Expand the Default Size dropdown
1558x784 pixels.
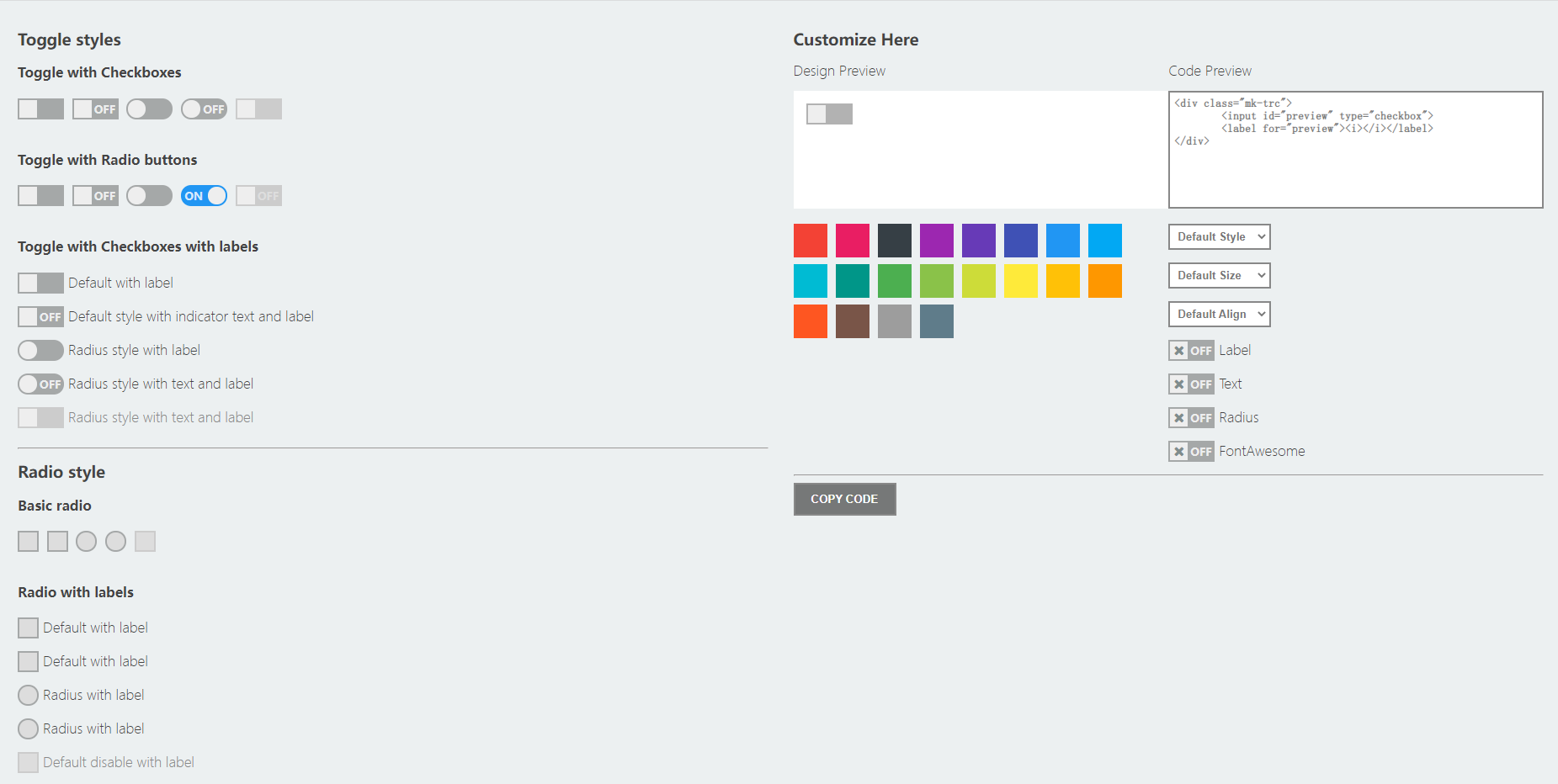(x=1219, y=276)
